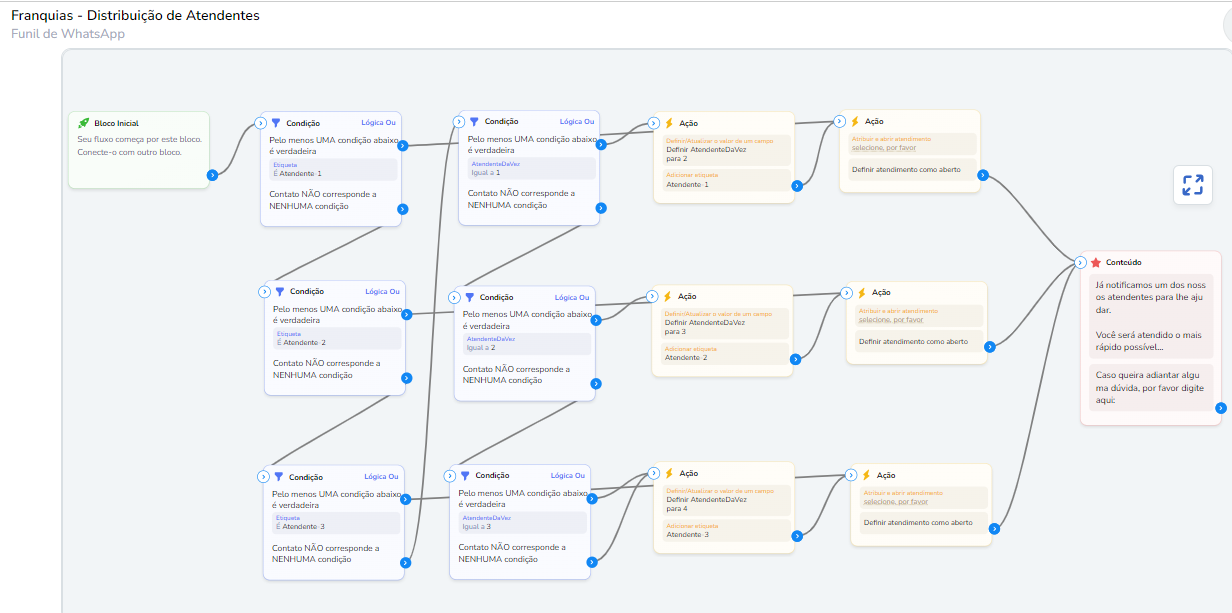This screenshot has width=1232, height=613.
Task: Click the rocket icon in Bloco Inicial
Action: [x=84, y=123]
